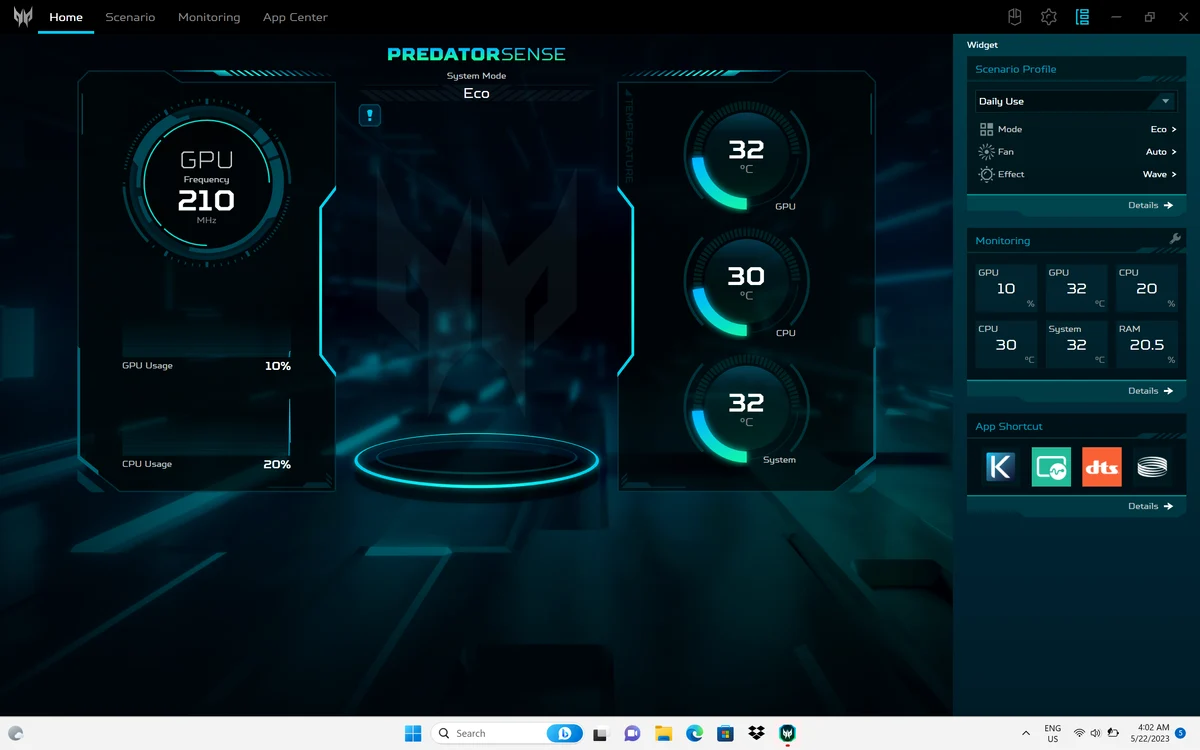The image size is (1200, 750).
Task: Open Task View on the taskbar
Action: 600,733
